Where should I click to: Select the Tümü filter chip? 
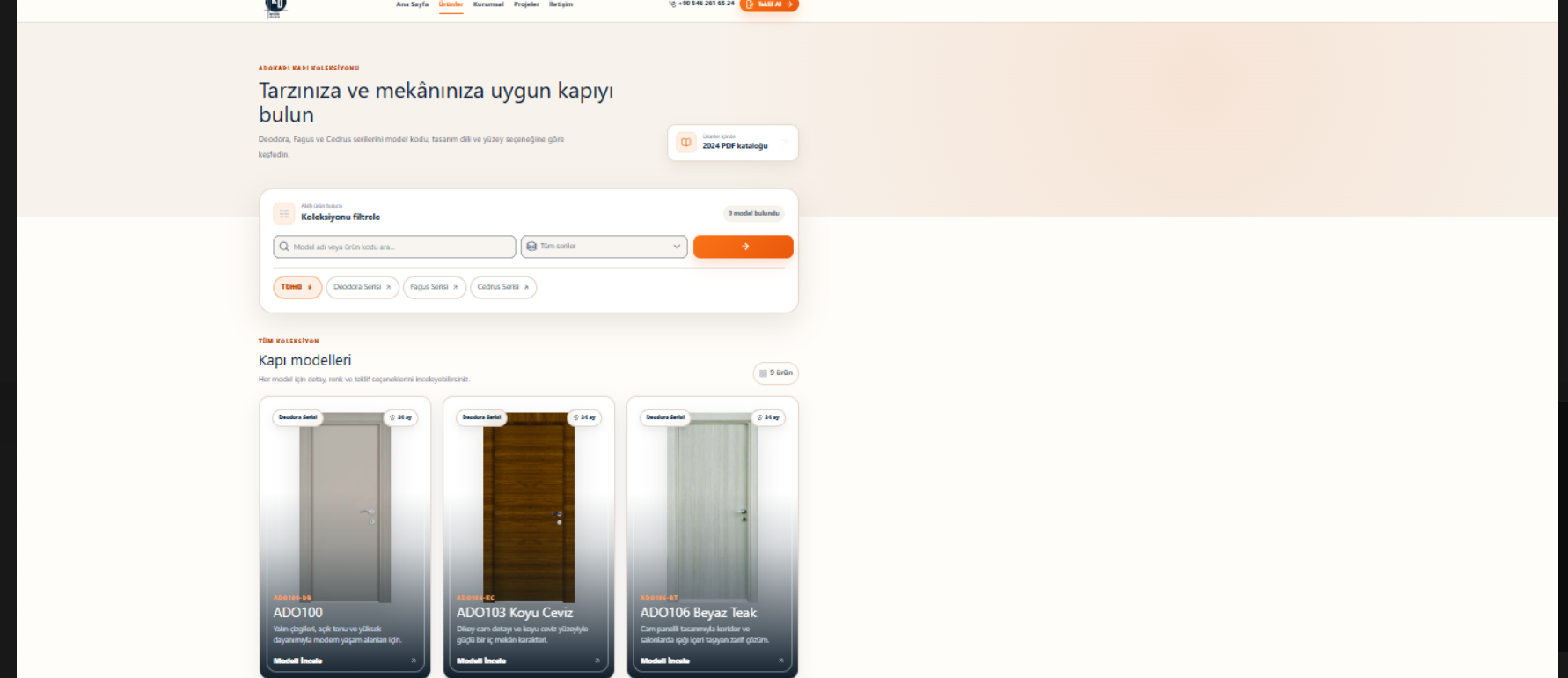(x=297, y=287)
